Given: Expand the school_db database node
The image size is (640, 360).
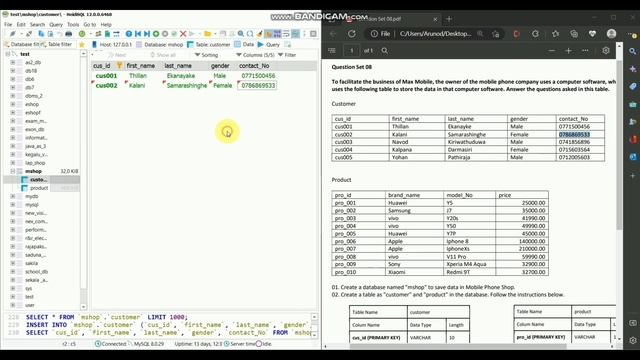Looking at the screenshot, I should (x=13, y=271).
